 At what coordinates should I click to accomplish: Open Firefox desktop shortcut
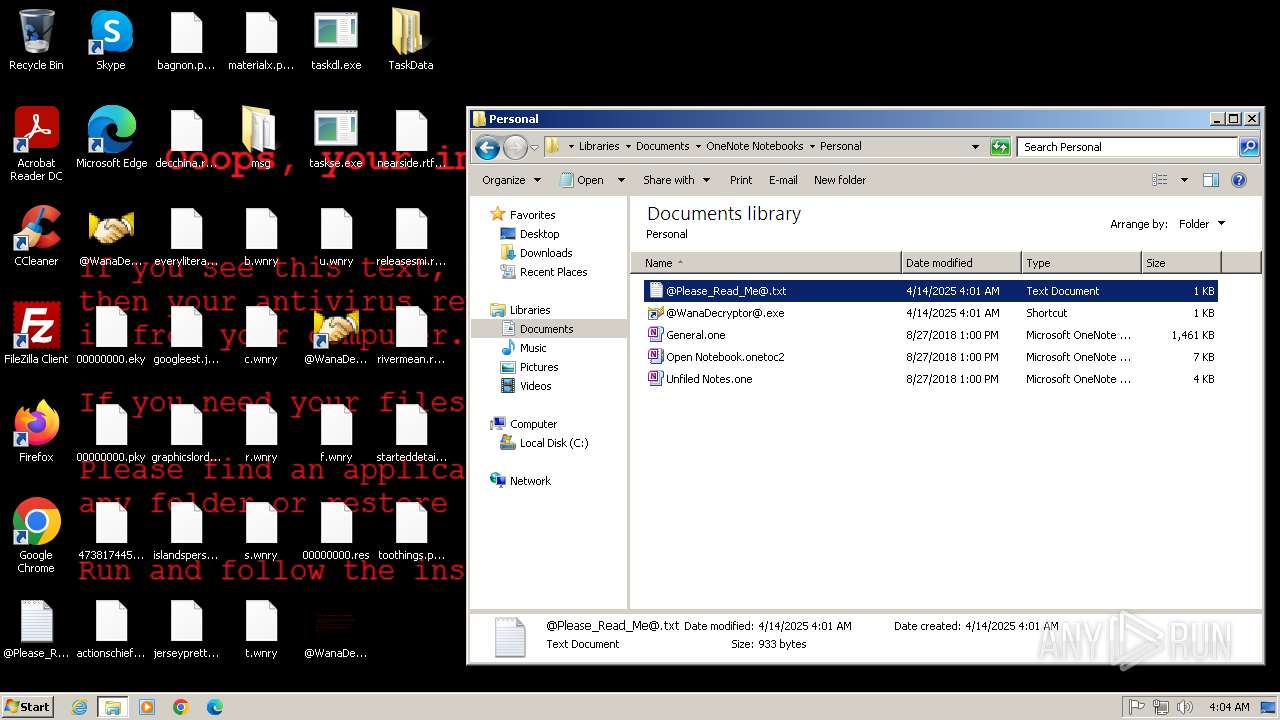tap(36, 432)
